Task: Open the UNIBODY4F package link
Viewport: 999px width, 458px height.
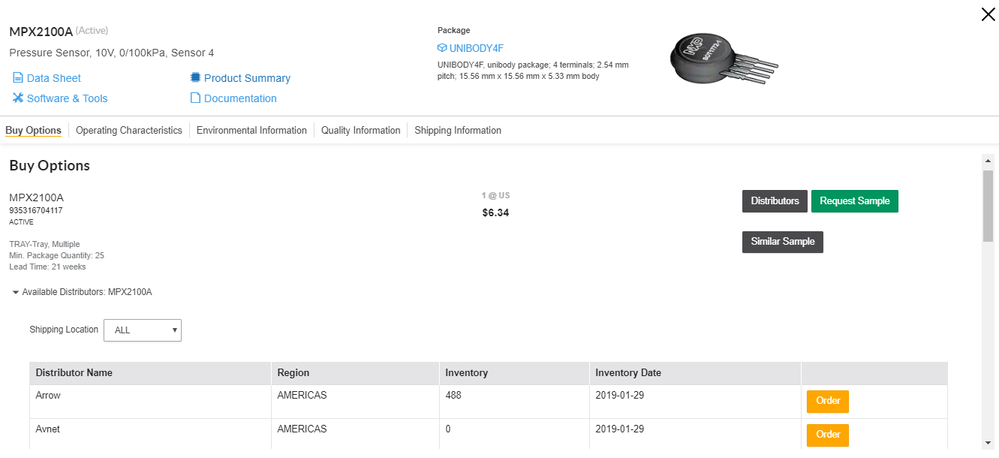Action: point(477,48)
